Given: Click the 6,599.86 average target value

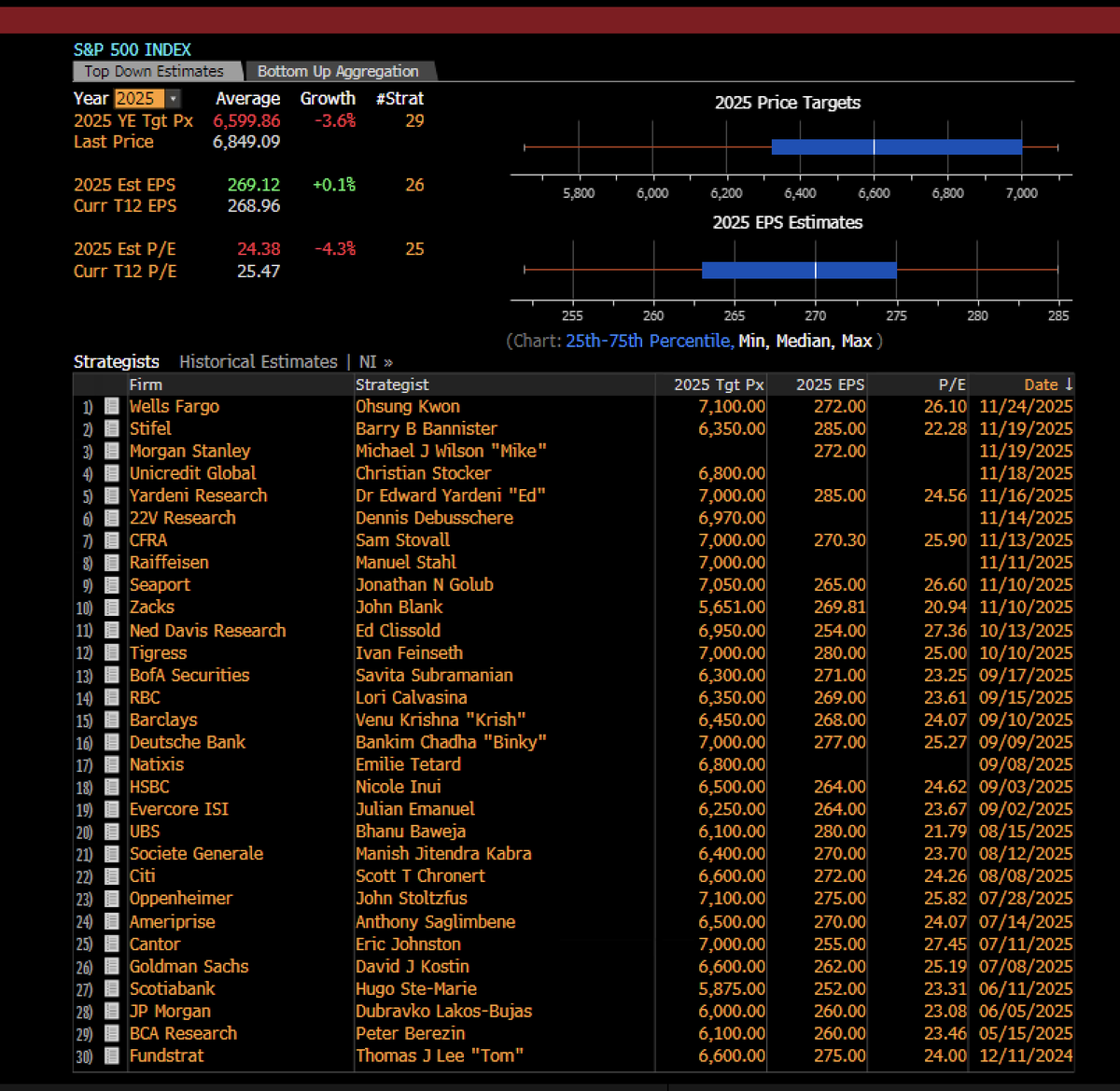Looking at the screenshot, I should point(246,120).
